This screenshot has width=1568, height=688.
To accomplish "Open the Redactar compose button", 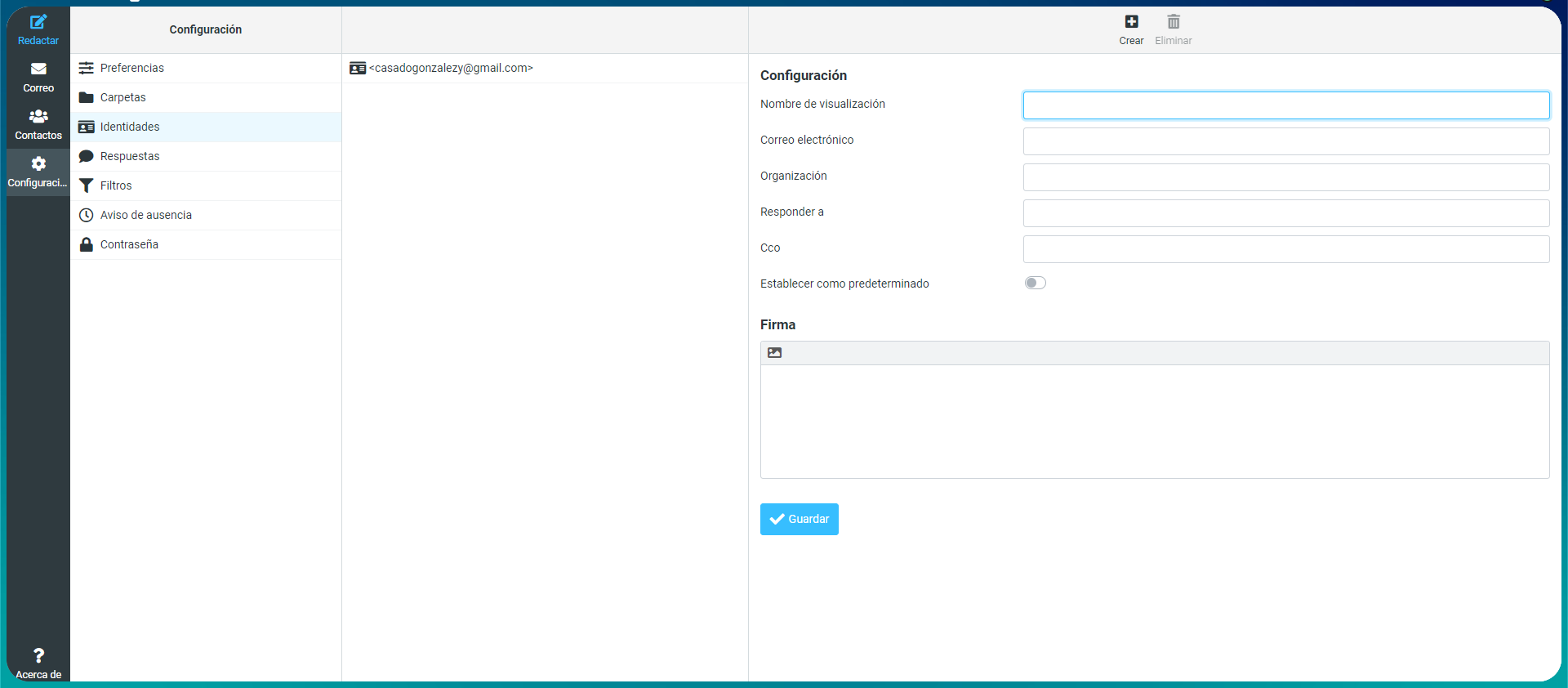I will point(38,30).
